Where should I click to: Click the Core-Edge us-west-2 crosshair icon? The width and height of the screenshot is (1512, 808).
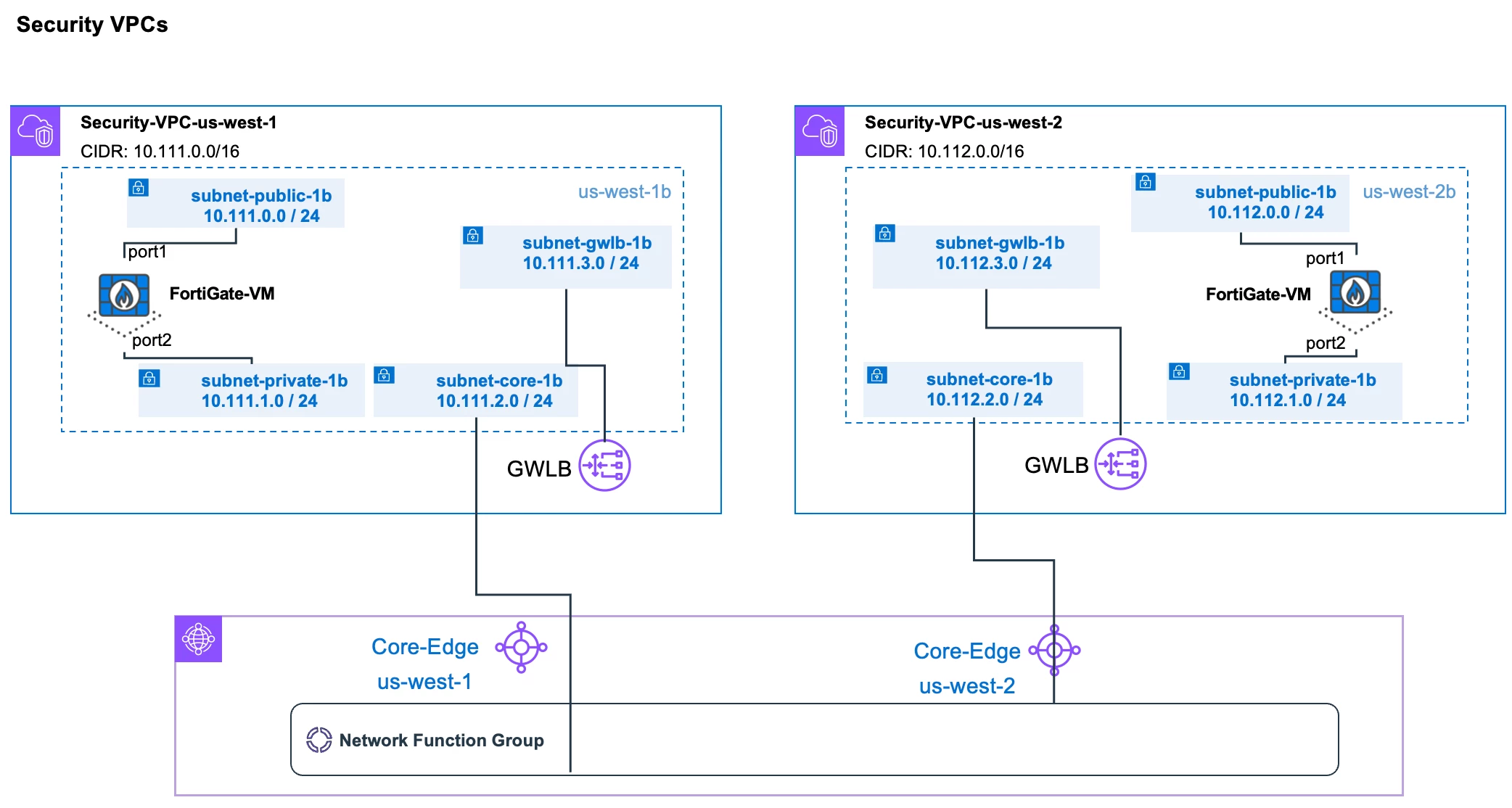pos(1054,651)
